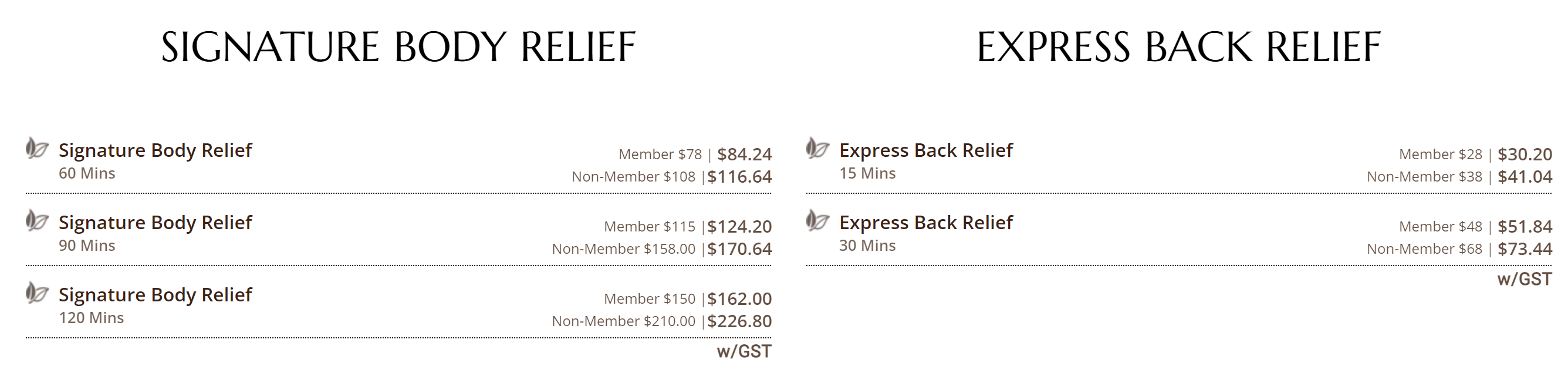Click the leaf icon beside the 120 Mins Signature Body Relief

pos(36,293)
